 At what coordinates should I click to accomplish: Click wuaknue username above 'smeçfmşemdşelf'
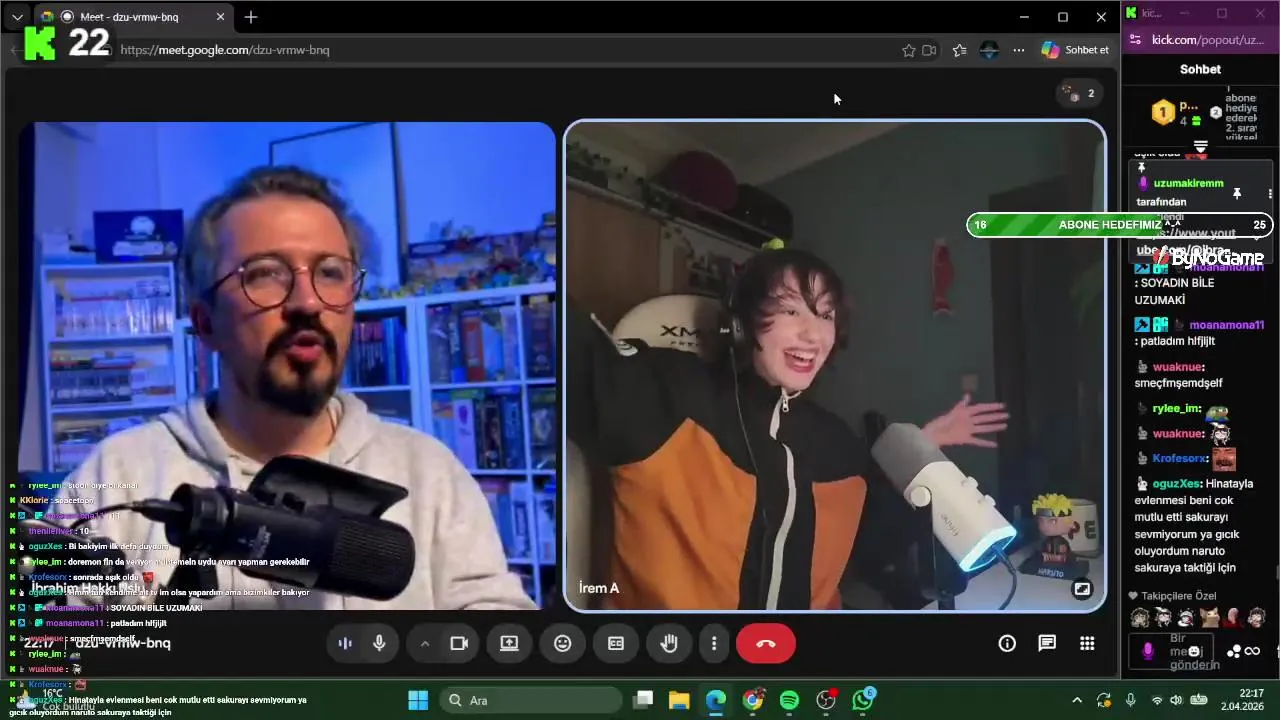pos(1179,367)
